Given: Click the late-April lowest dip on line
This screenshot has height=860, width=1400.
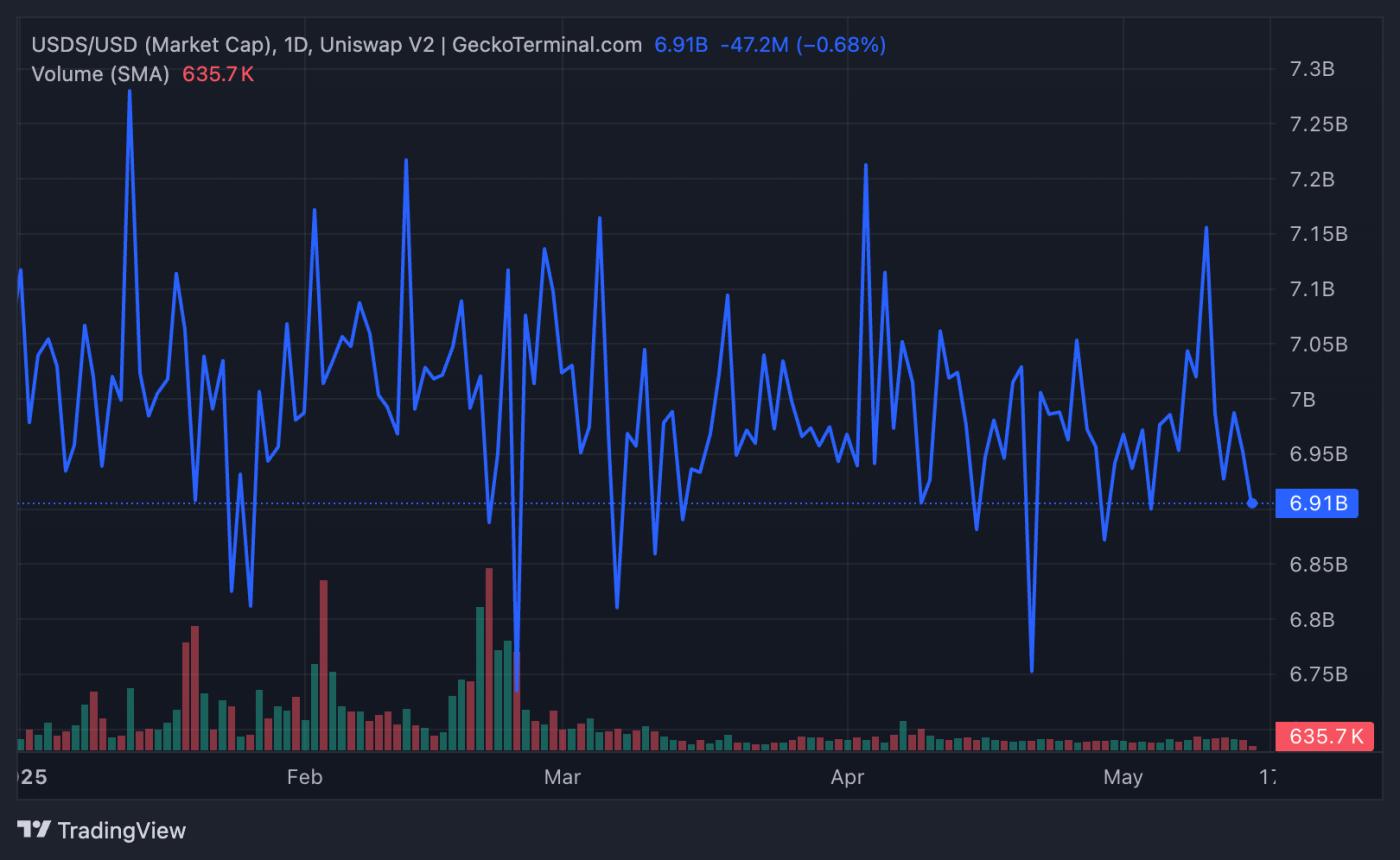Looking at the screenshot, I should click(1031, 671).
